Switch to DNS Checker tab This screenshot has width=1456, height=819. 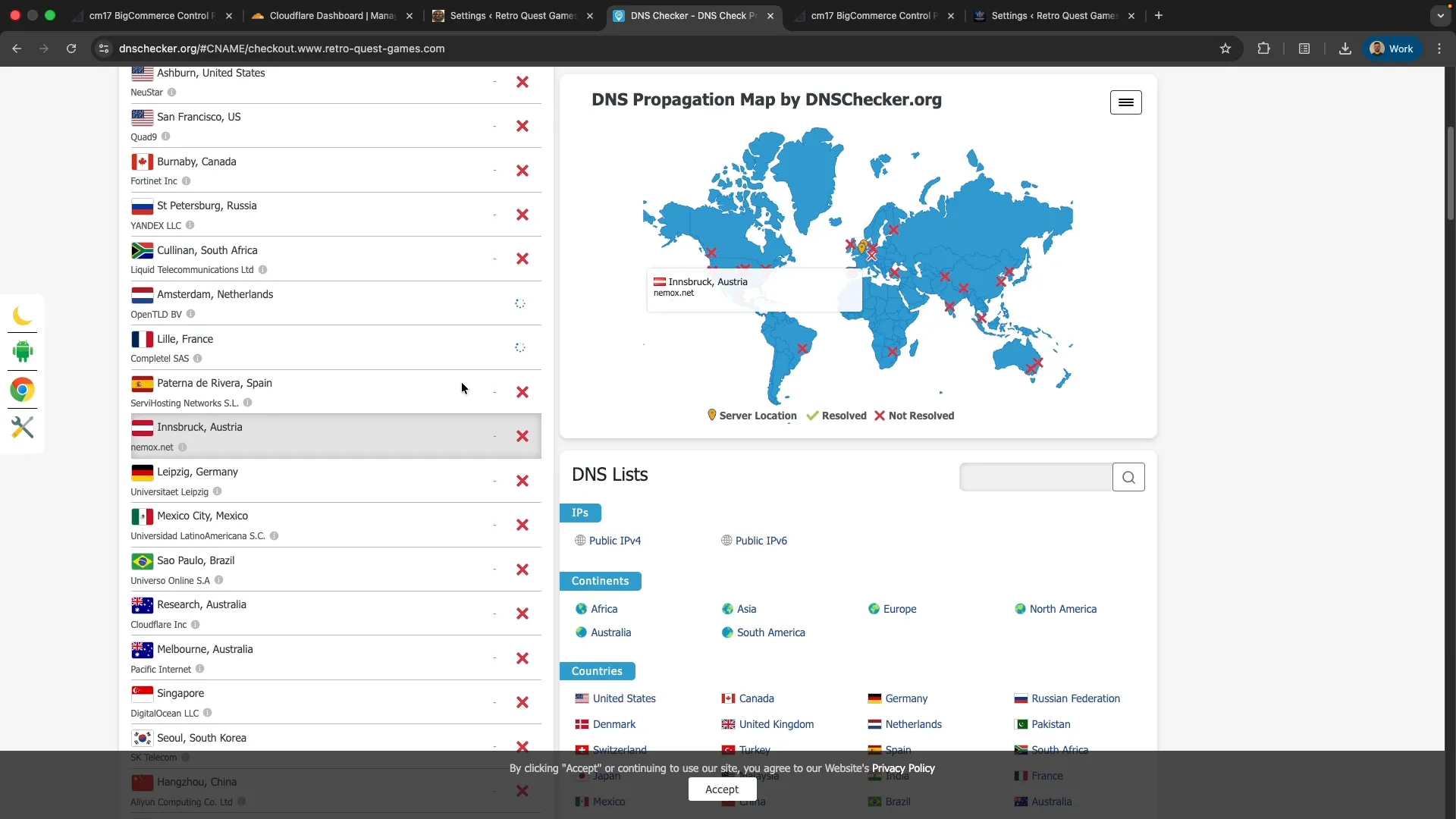pos(693,16)
